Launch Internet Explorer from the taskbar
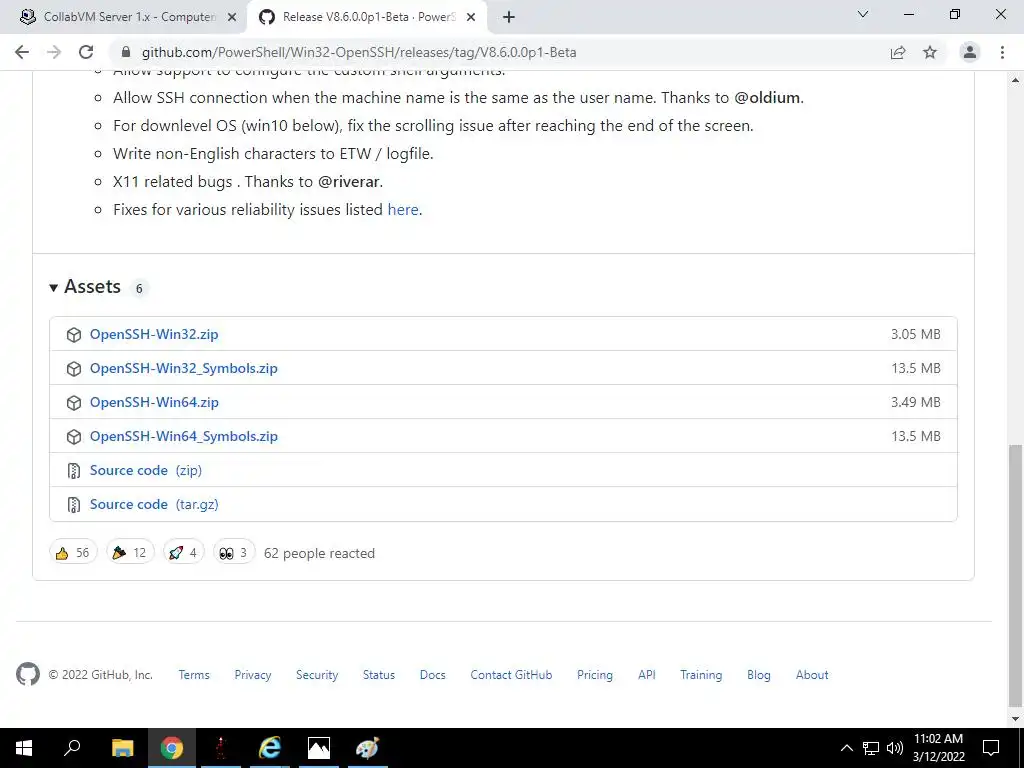The image size is (1024, 768). click(269, 748)
